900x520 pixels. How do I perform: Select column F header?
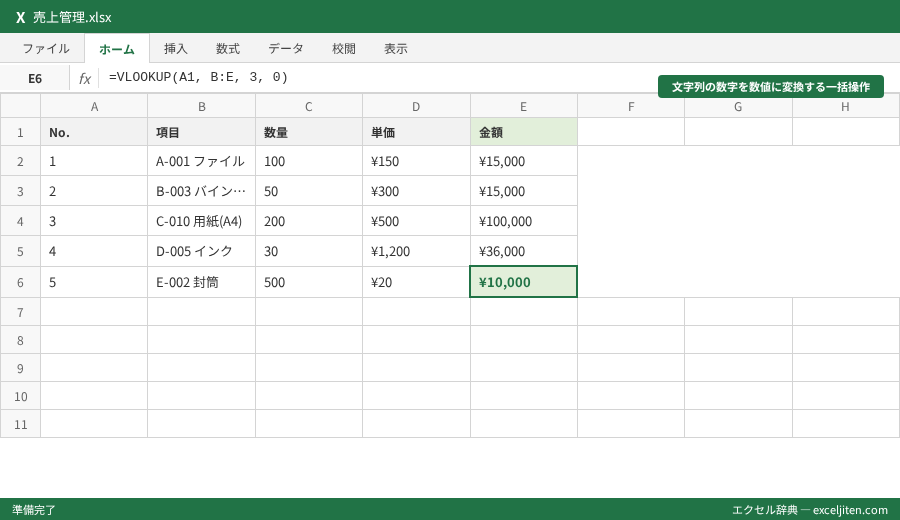coord(631,106)
